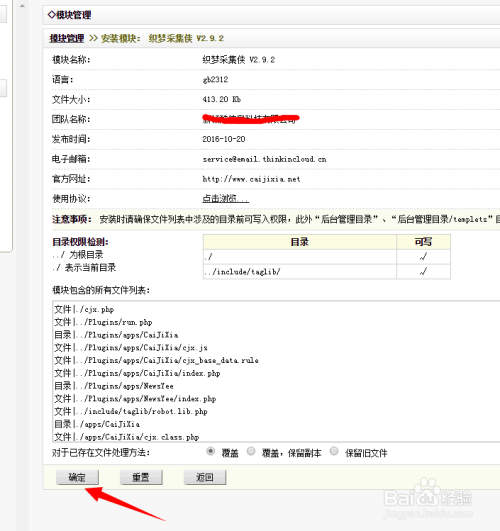Click the 重置 reset button
This screenshot has height=531, width=500.
(141, 477)
